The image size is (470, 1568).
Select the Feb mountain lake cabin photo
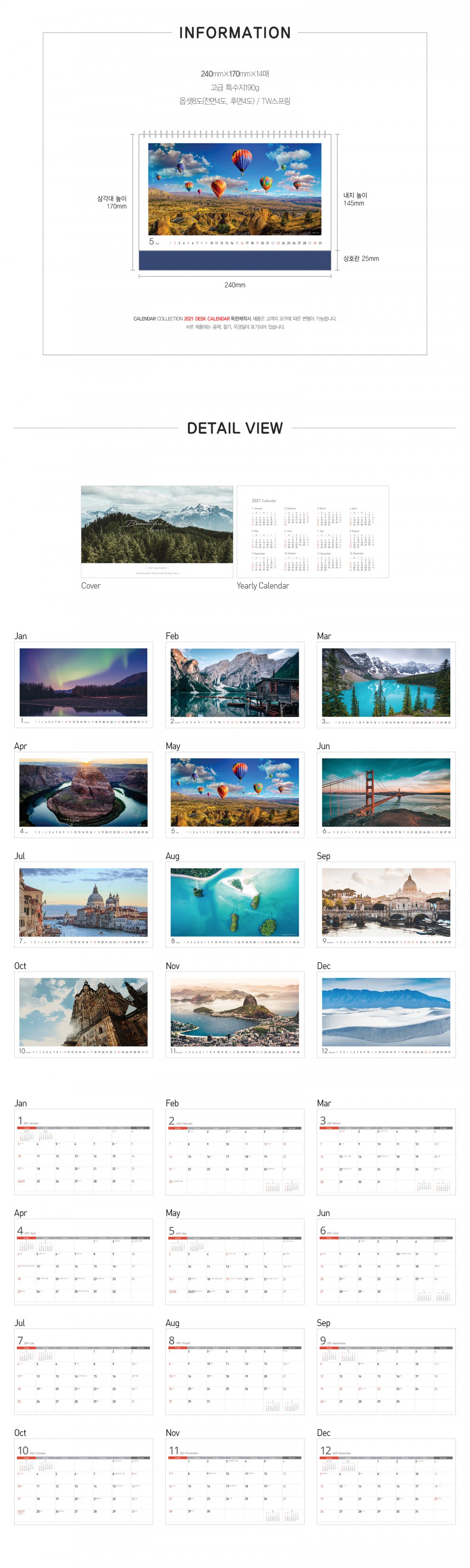coord(235,685)
